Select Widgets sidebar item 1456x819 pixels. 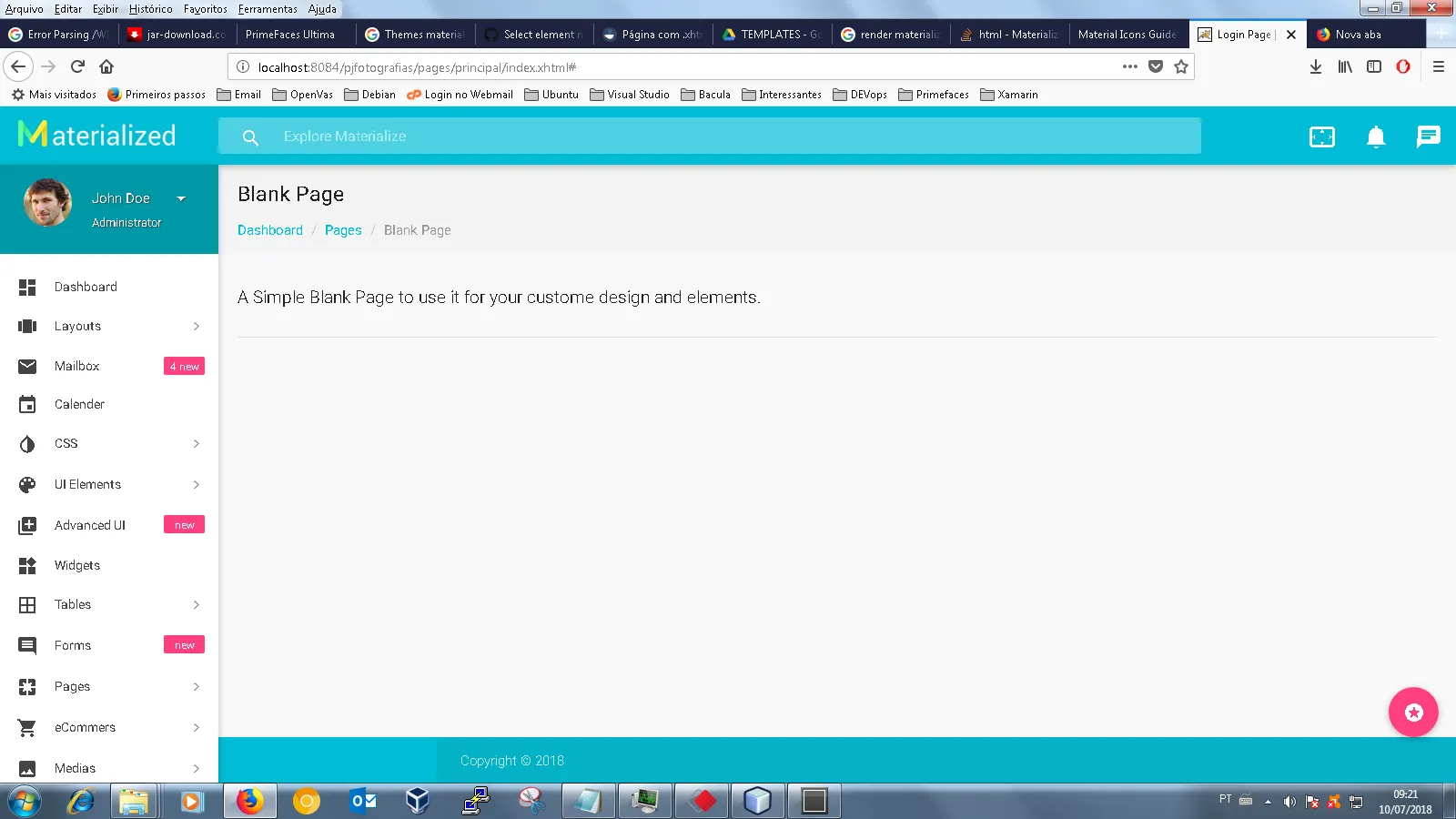[x=109, y=565]
